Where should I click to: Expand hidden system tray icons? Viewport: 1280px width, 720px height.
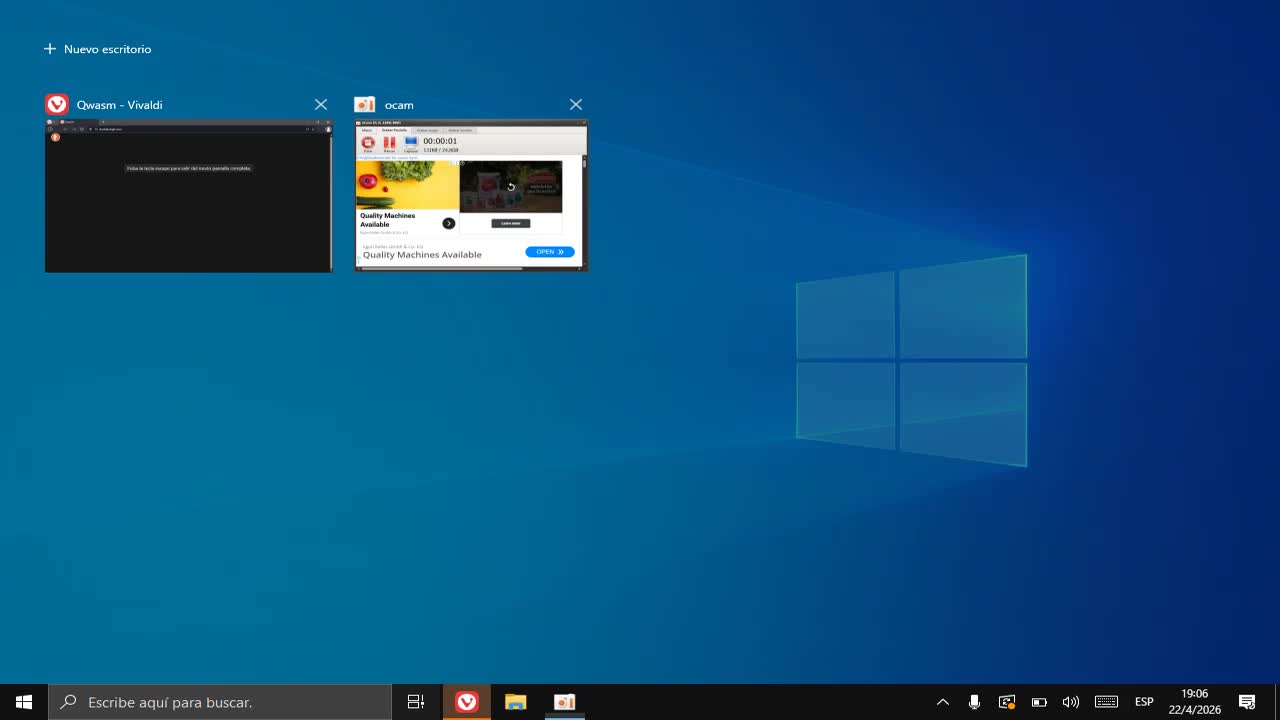[x=942, y=702]
